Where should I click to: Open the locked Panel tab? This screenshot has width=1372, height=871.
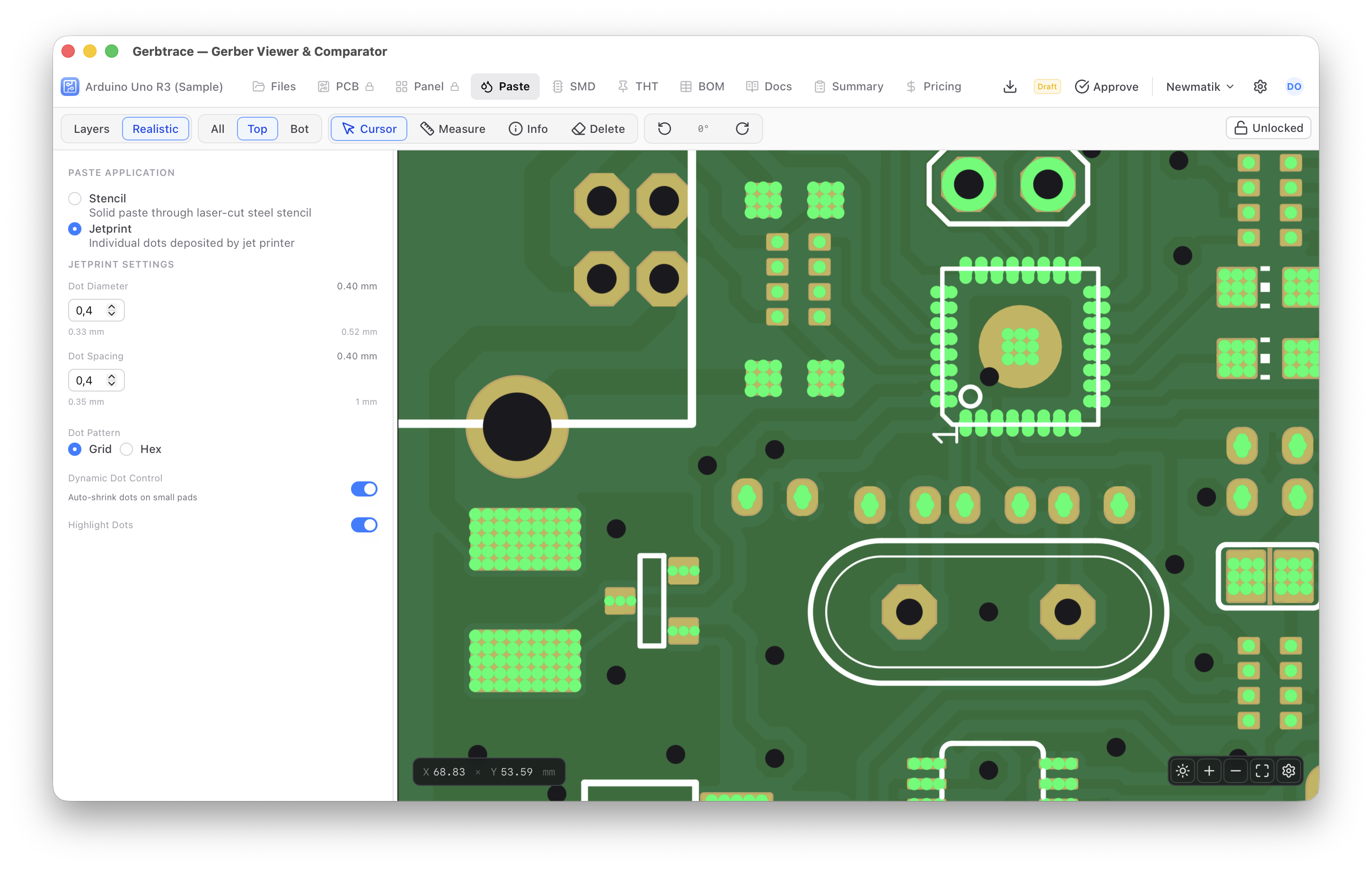tap(427, 87)
